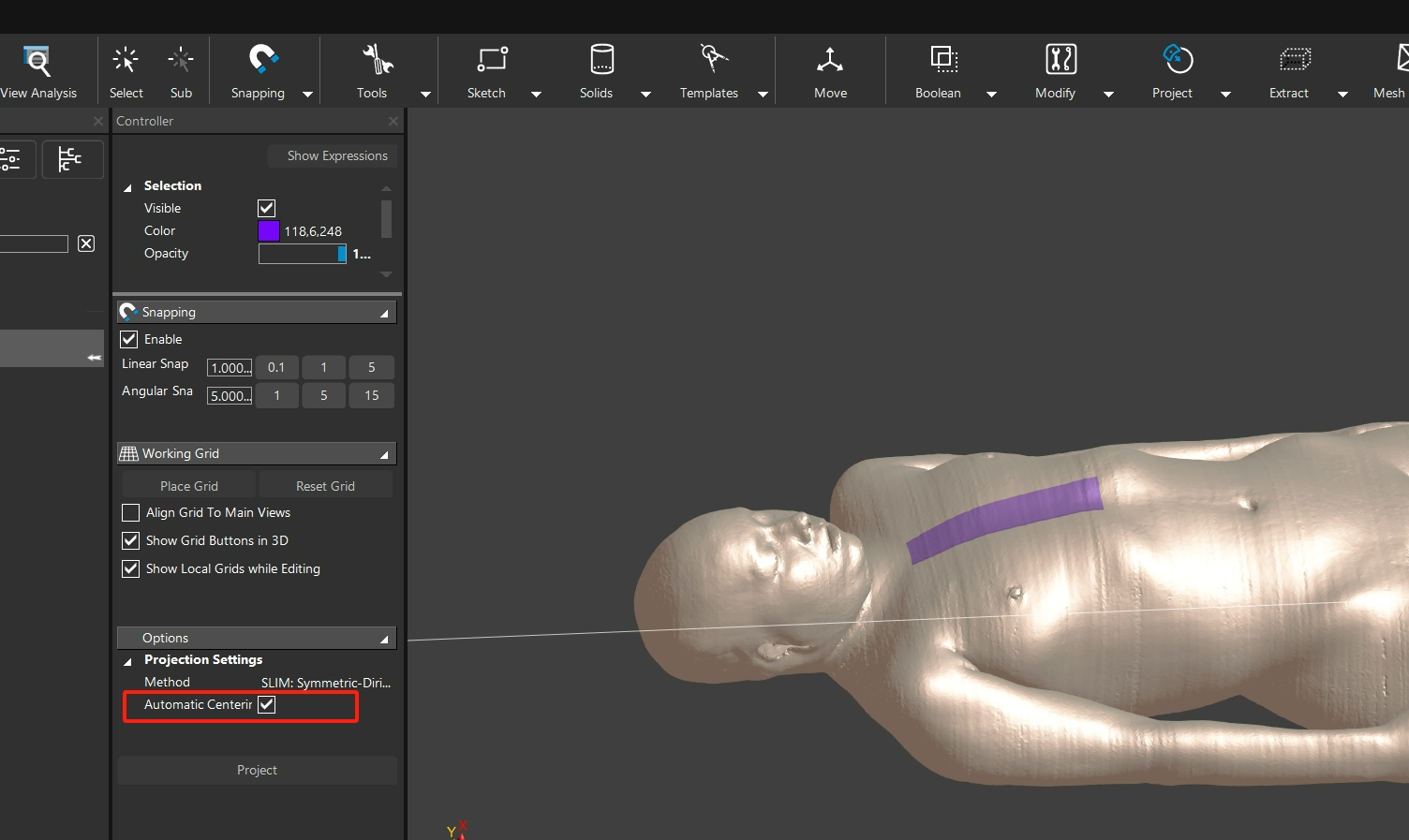
Task: Open the purple selection color swatch
Action: [x=268, y=231]
